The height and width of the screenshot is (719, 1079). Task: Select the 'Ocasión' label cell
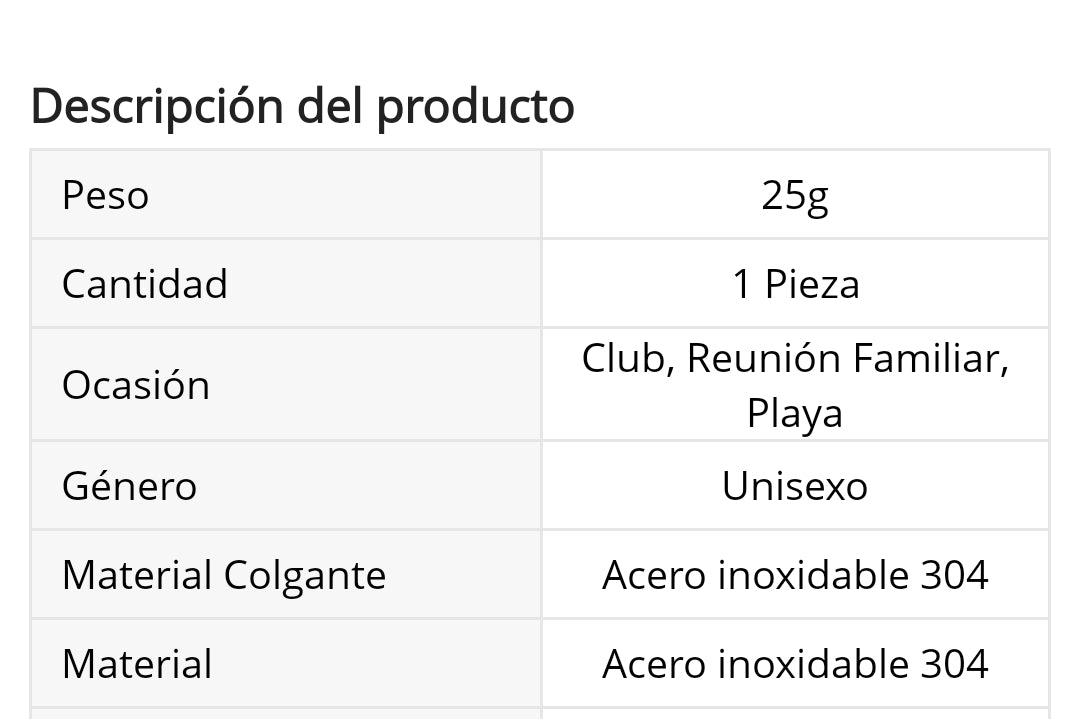click(x=286, y=385)
